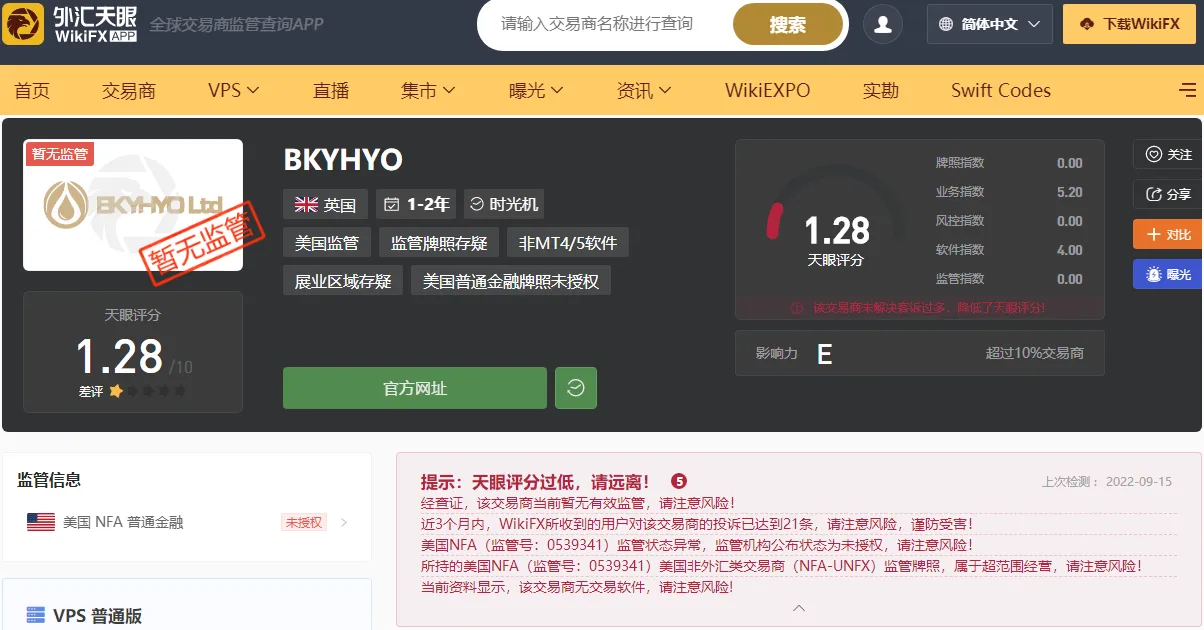Click the 非MT4/5软件 tag
1204x630 pixels.
click(x=568, y=243)
